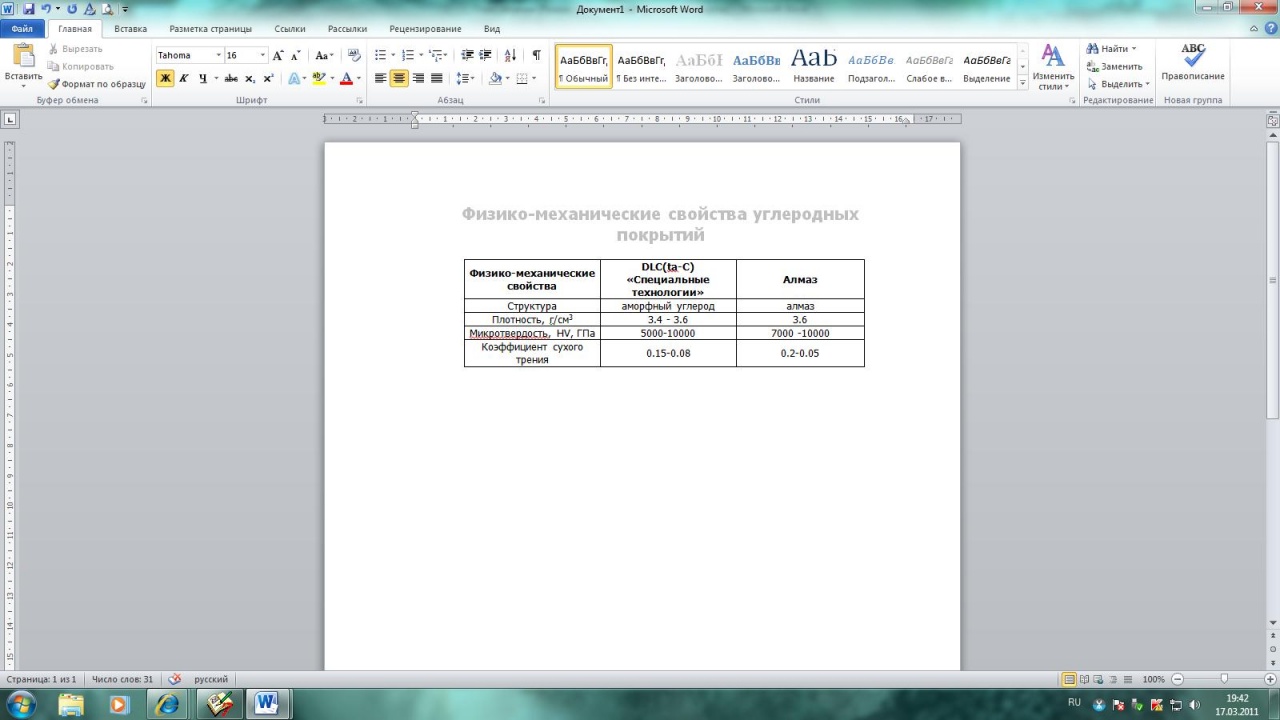Click the Clear Formatting icon
This screenshot has height=720, width=1280.
(354, 56)
